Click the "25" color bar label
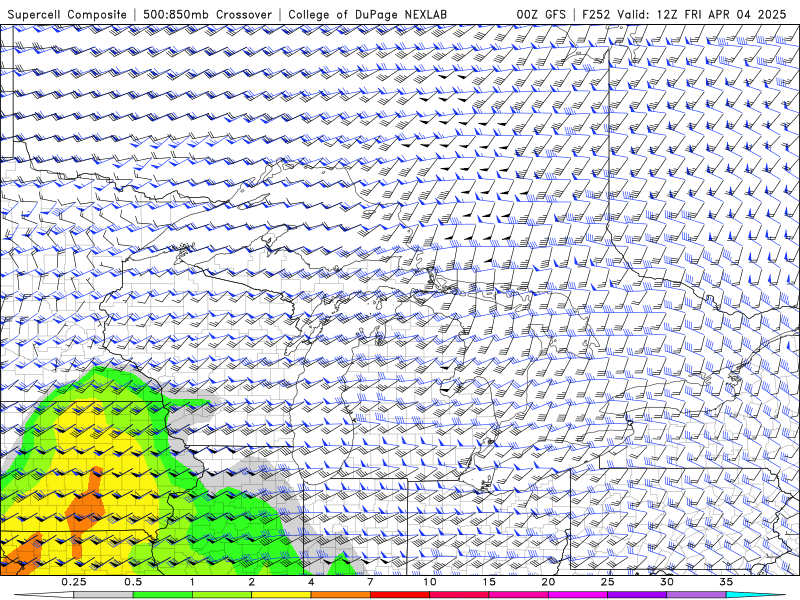Image resolution: width=800 pixels, height=600 pixels. pos(607,582)
